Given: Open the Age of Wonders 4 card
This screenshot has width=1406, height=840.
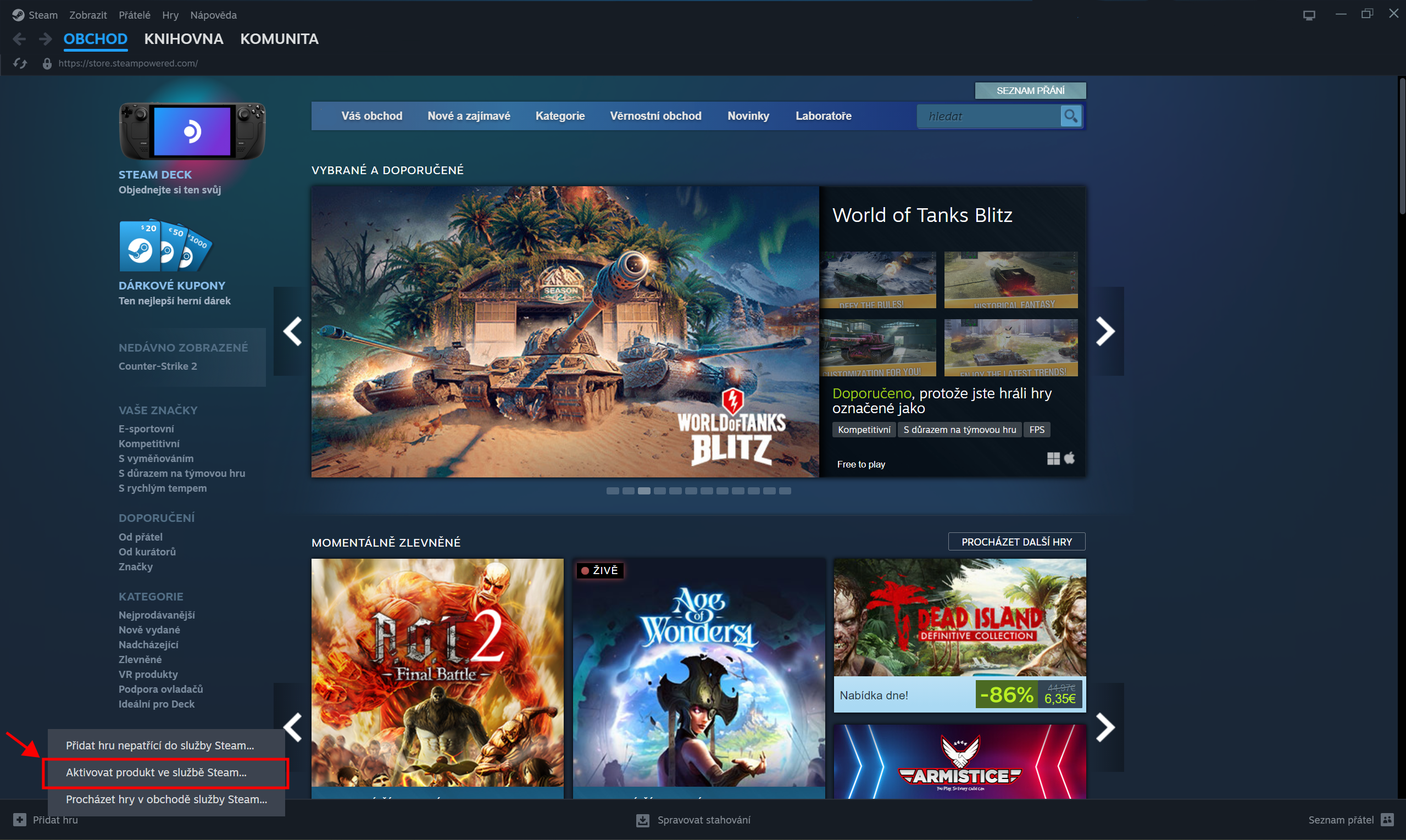Looking at the screenshot, I should coord(698,678).
